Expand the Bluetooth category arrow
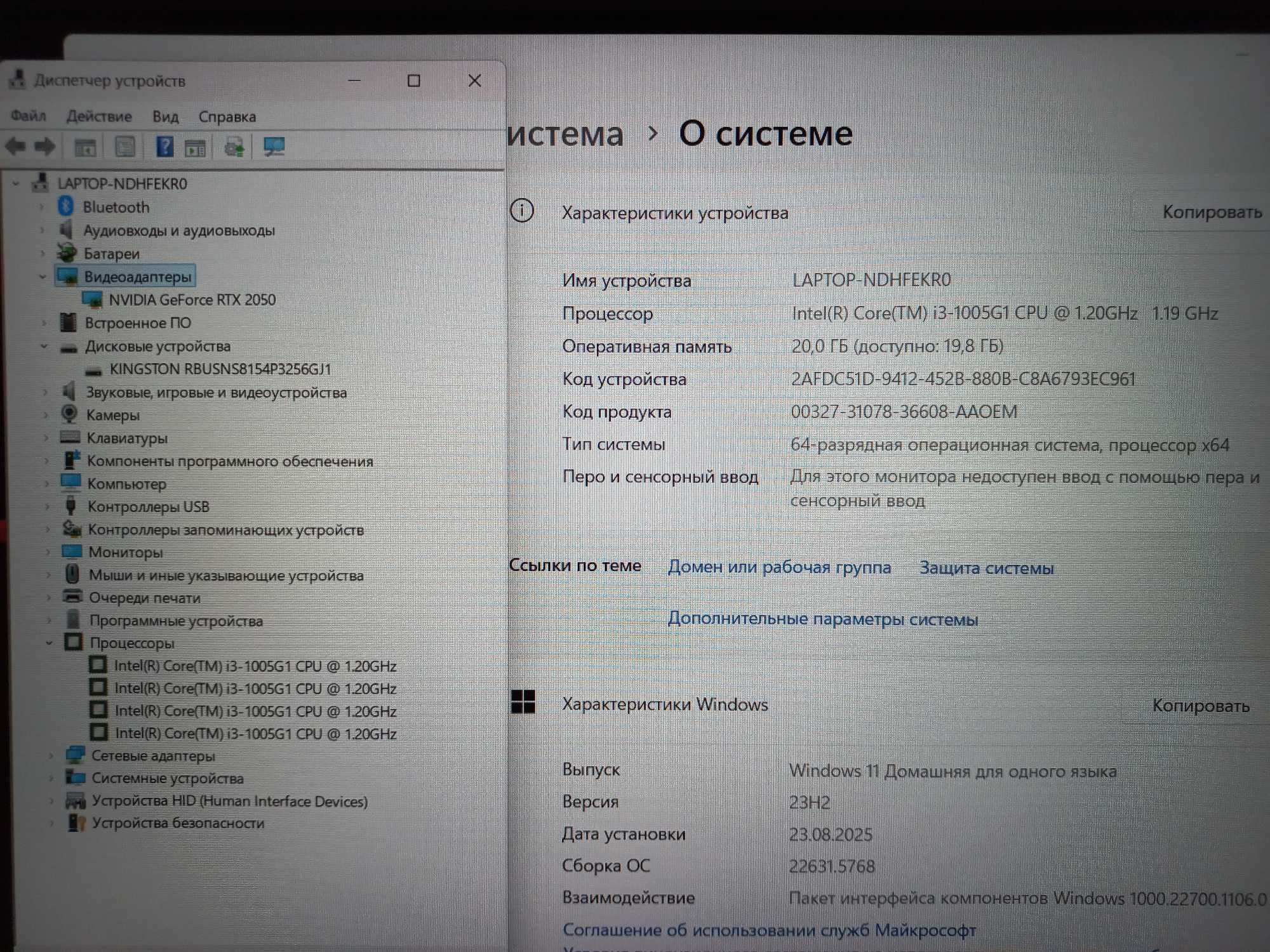This screenshot has height=952, width=1270. pos(42,207)
